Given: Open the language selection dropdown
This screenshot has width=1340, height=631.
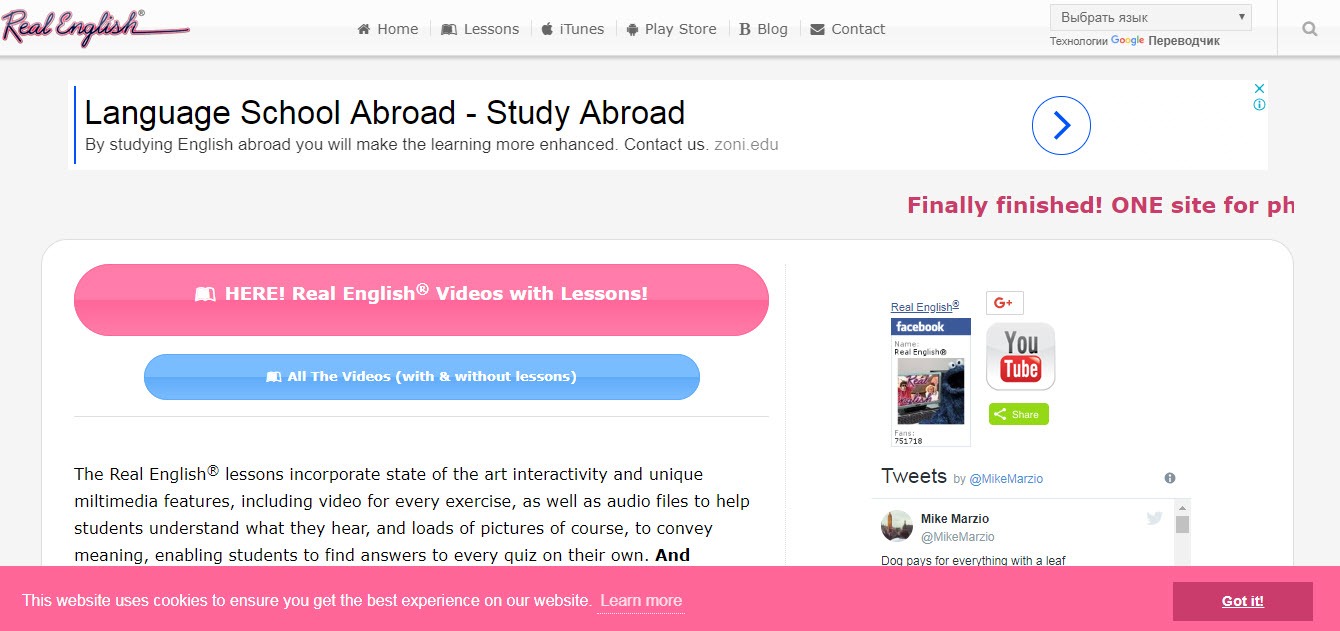Looking at the screenshot, I should click(x=1150, y=17).
